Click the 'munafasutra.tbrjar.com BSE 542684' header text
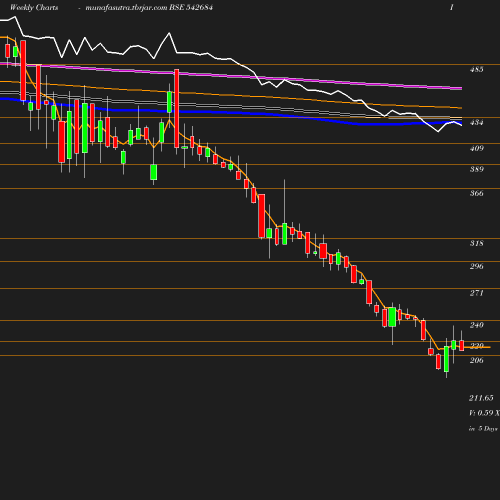 click(149, 7)
